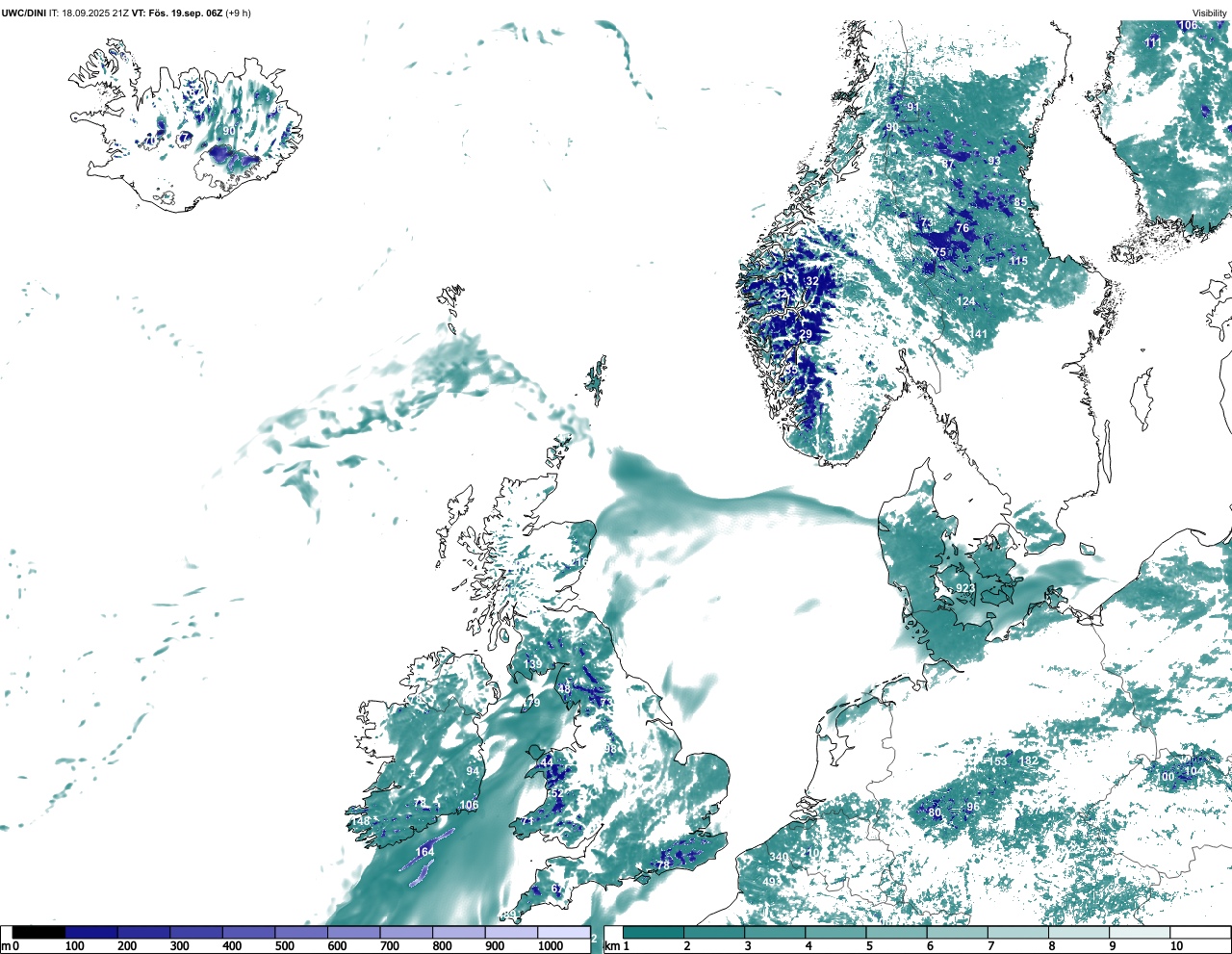
Task: Click the '300' tick label on the metre legend
Action: tap(179, 946)
